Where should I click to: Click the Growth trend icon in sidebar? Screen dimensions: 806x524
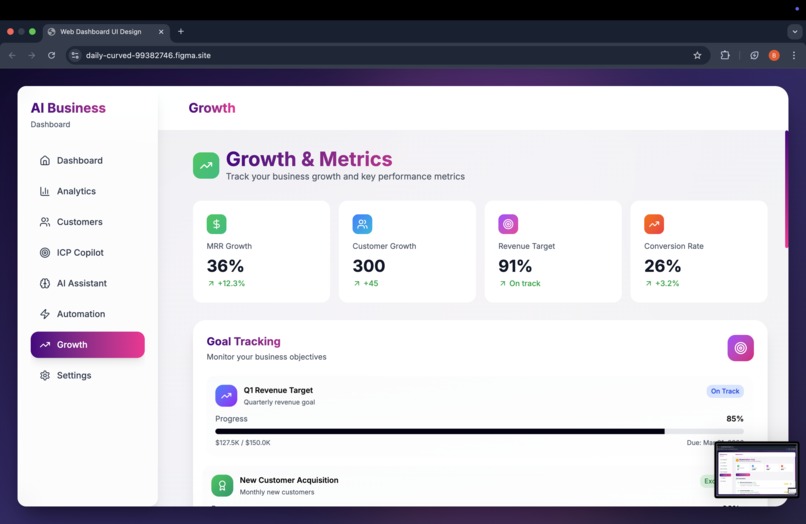coord(45,345)
